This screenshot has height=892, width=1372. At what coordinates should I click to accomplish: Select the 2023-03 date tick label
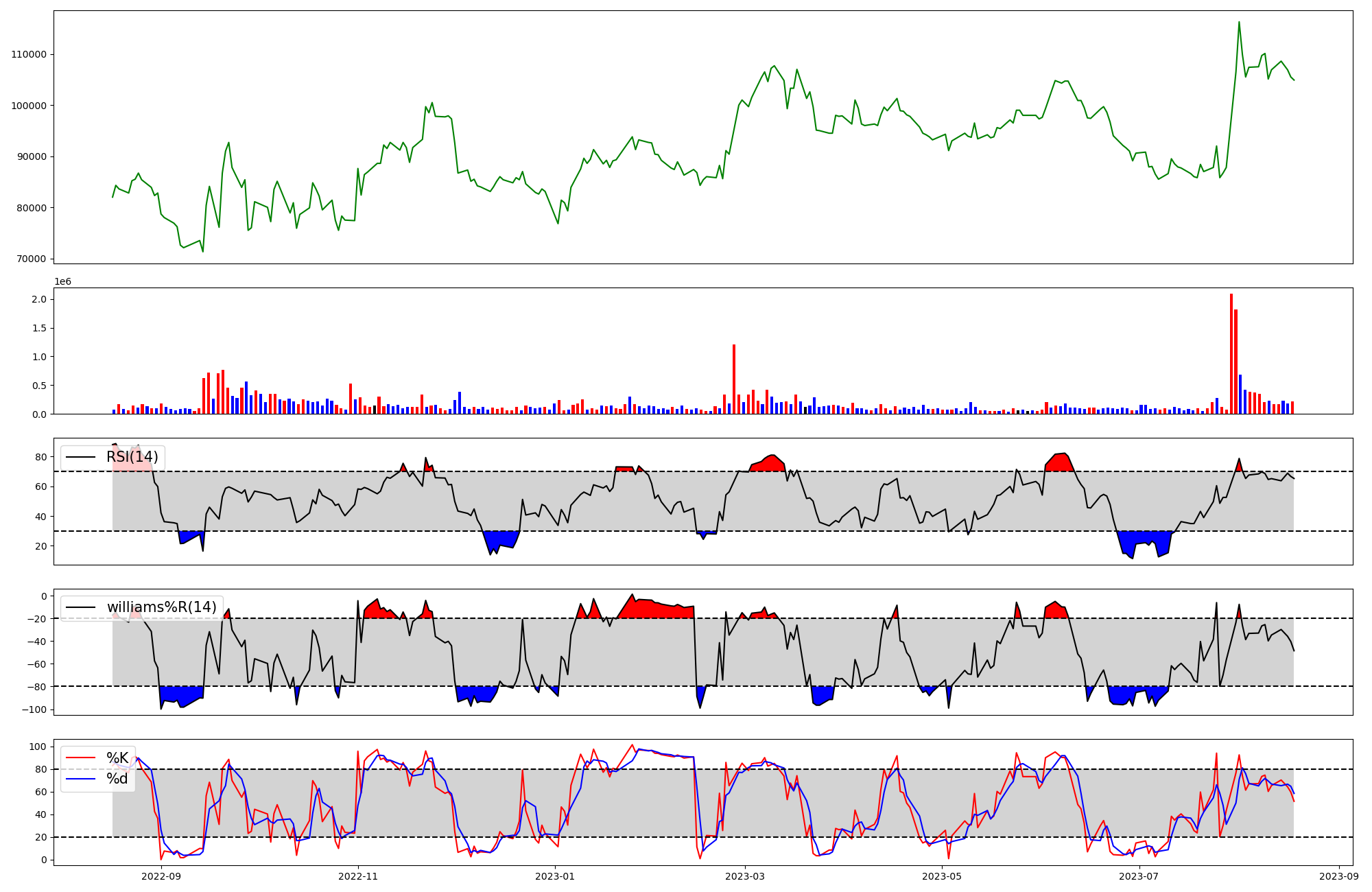pyautogui.click(x=745, y=876)
